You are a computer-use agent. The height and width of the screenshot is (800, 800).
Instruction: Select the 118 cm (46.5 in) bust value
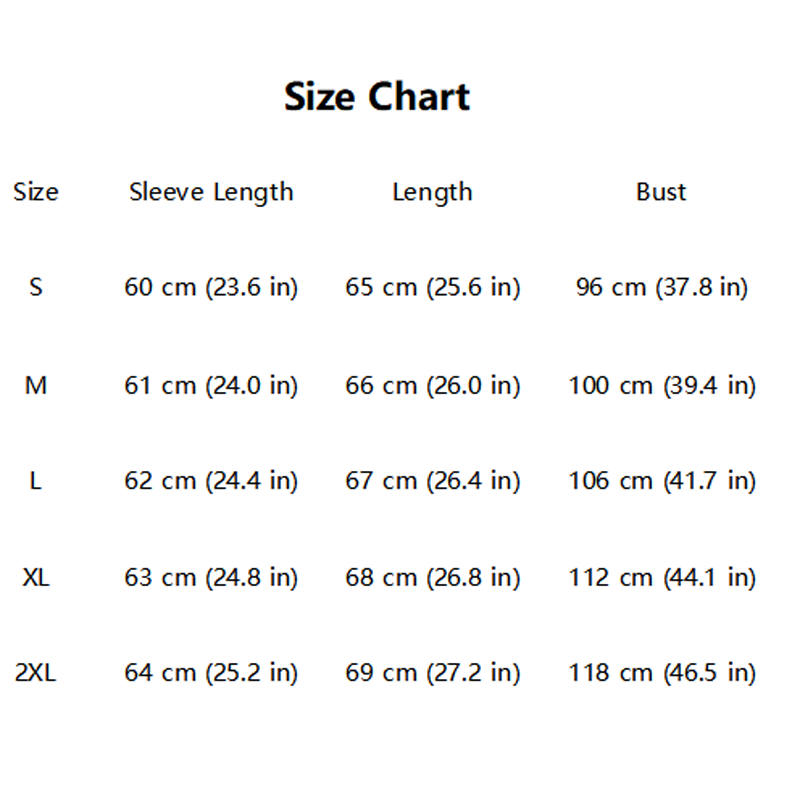click(661, 673)
